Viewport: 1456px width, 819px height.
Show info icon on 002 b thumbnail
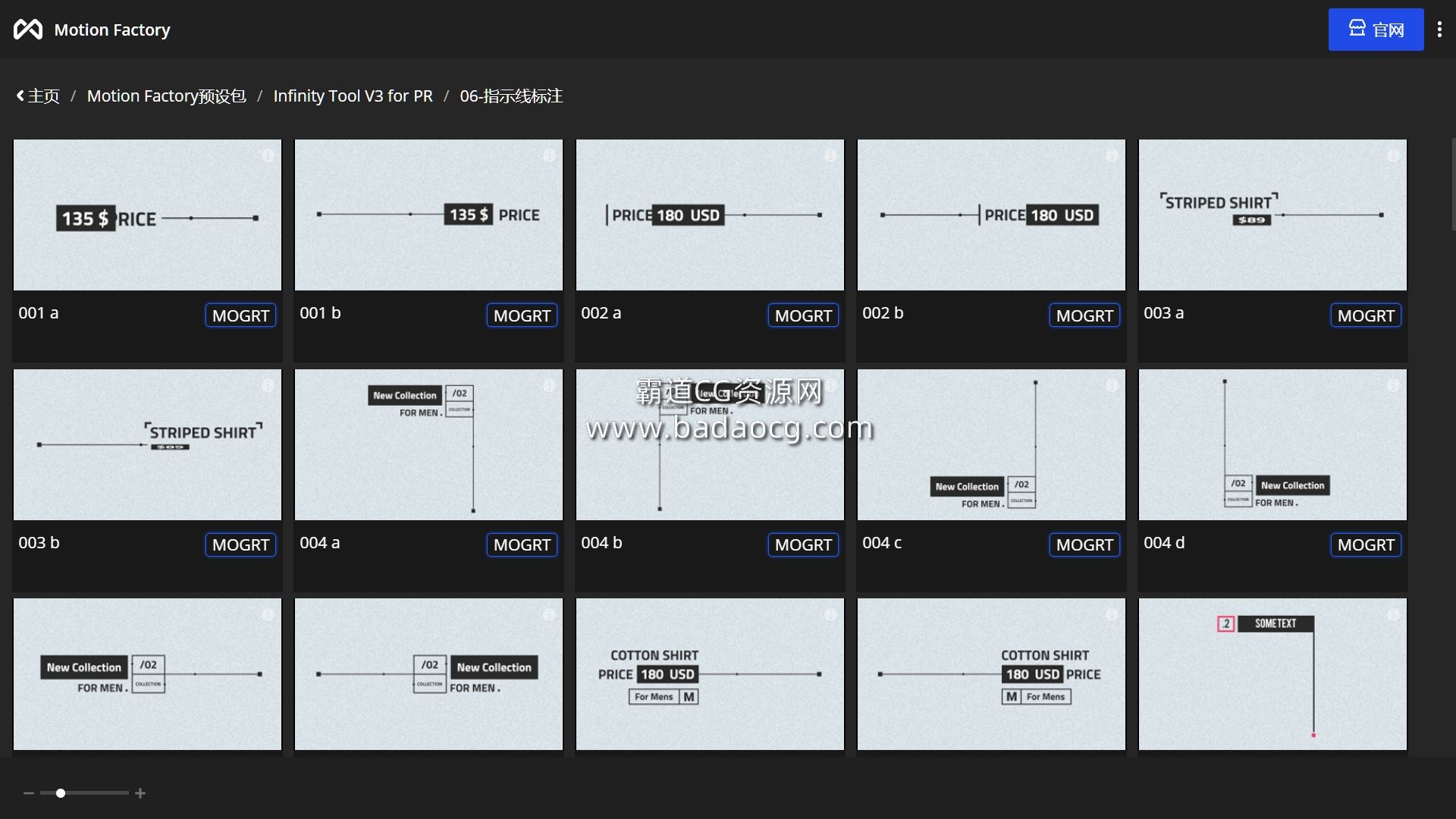[1112, 155]
